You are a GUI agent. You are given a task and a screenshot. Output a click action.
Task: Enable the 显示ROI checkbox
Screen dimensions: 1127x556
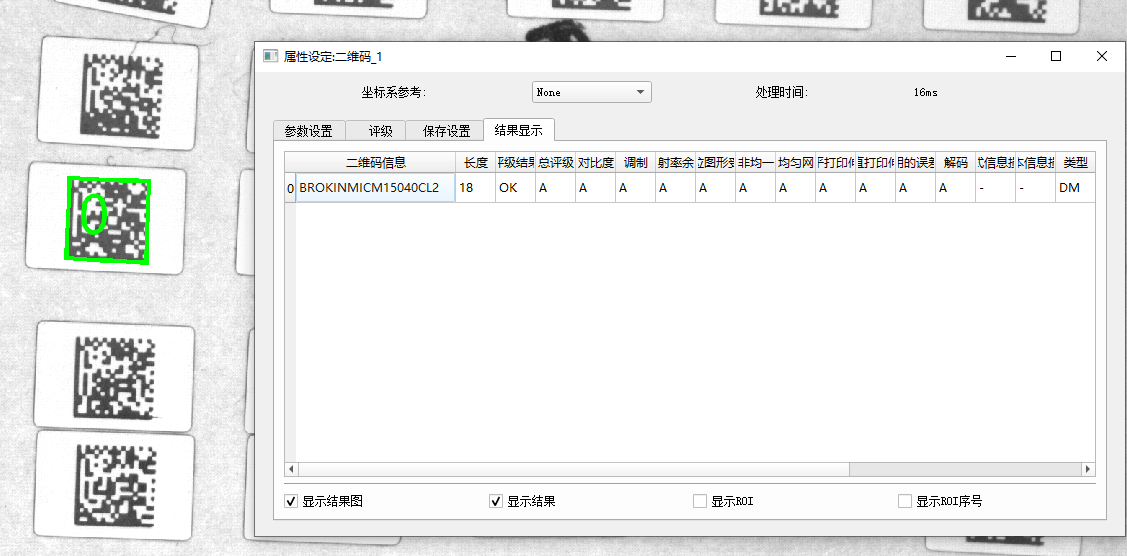pyautogui.click(x=700, y=501)
